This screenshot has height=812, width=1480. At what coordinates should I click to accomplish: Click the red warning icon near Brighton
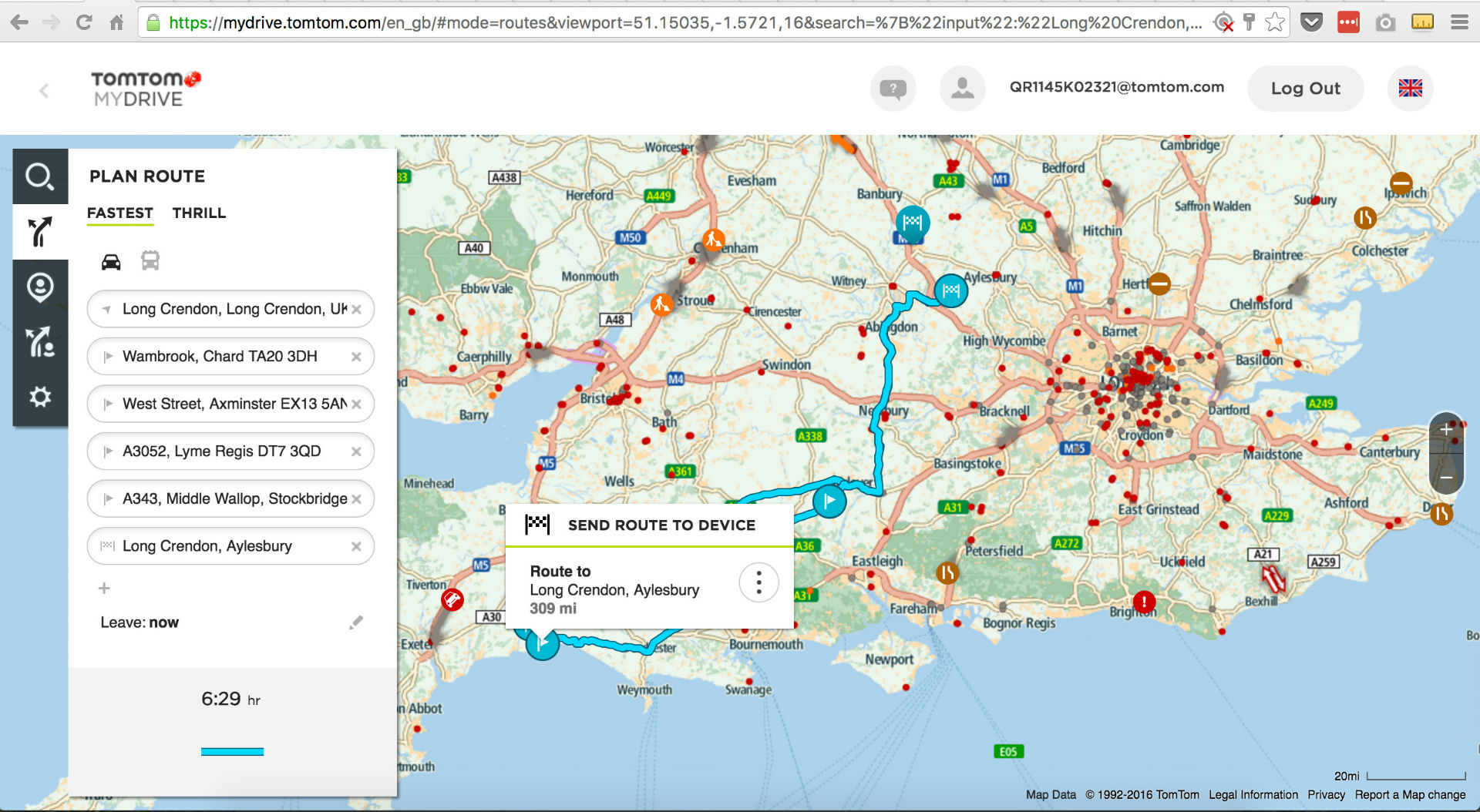(x=1144, y=601)
